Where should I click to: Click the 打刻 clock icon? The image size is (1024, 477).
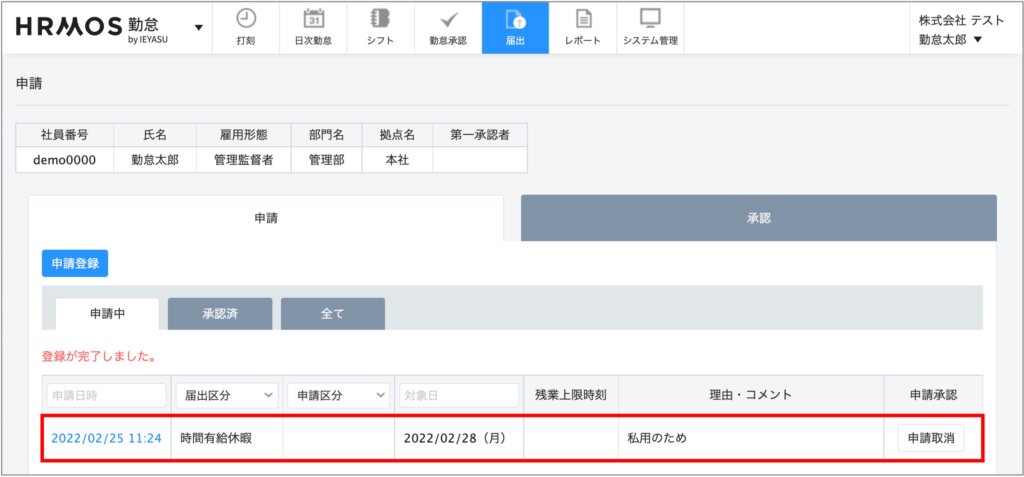246,19
